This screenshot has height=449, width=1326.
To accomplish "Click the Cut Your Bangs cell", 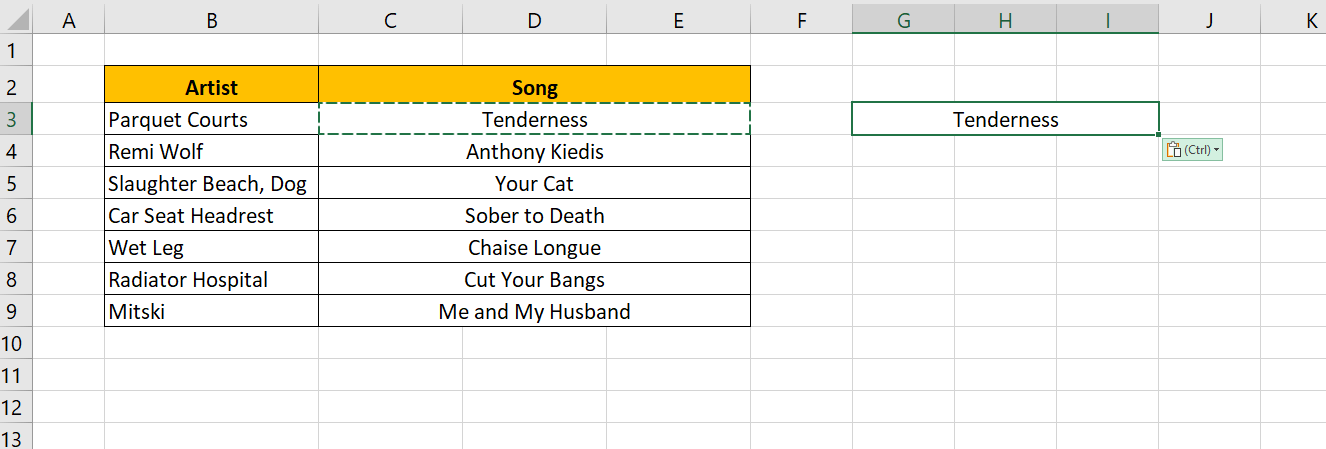I will click(x=534, y=280).
